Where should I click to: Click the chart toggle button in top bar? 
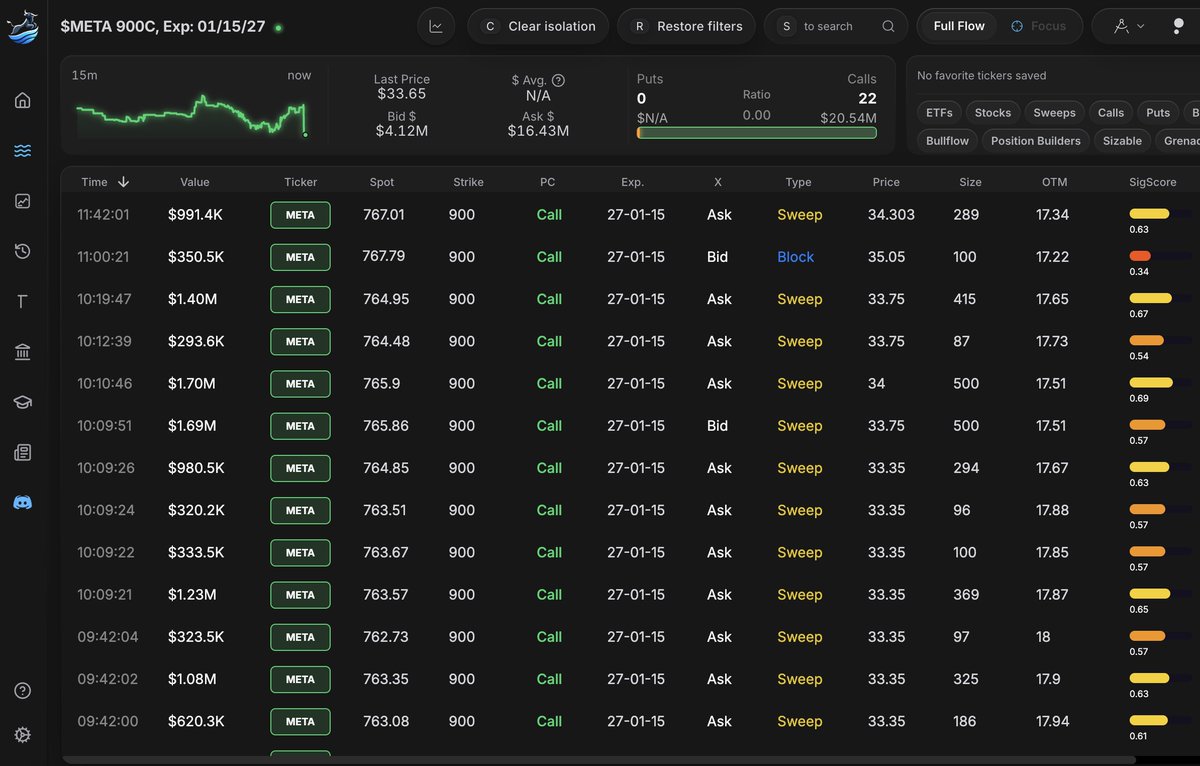[x=436, y=26]
